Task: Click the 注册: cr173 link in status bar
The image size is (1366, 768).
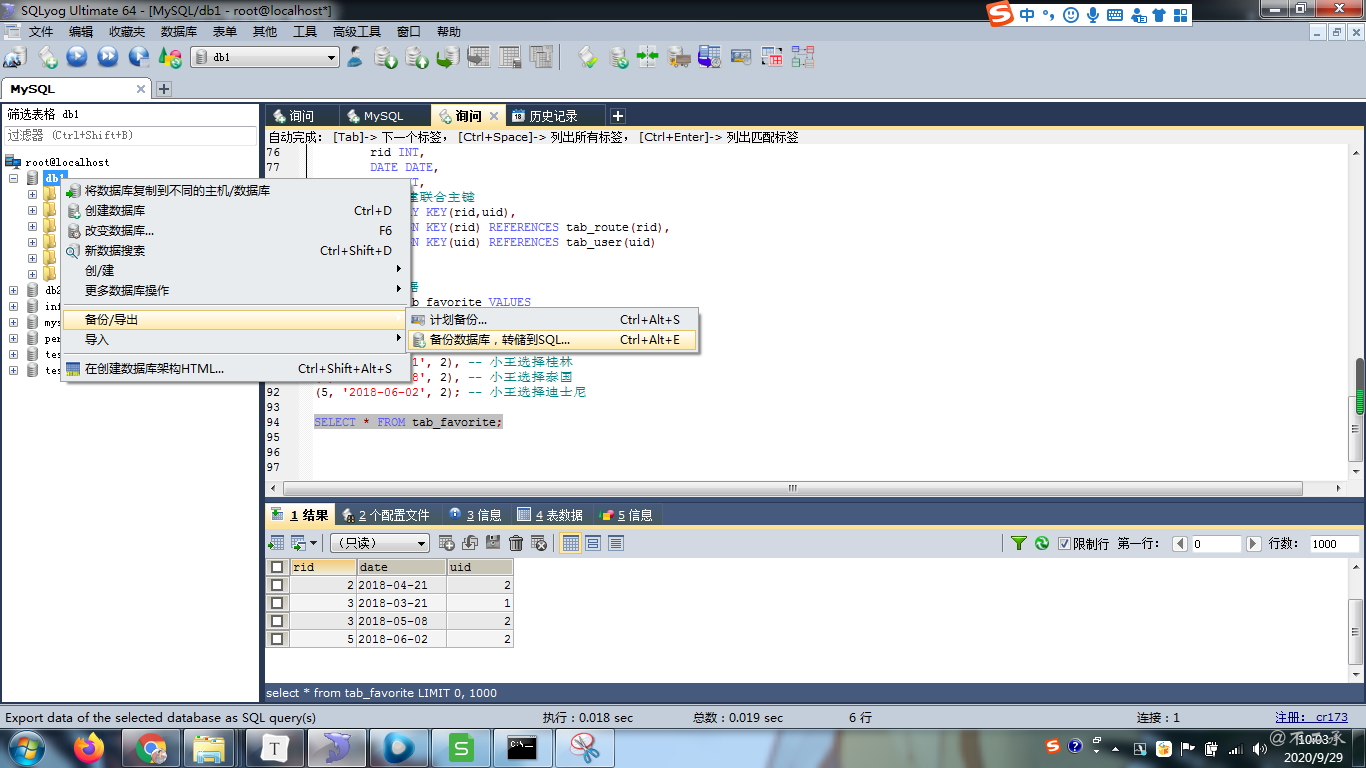Action: [1311, 718]
